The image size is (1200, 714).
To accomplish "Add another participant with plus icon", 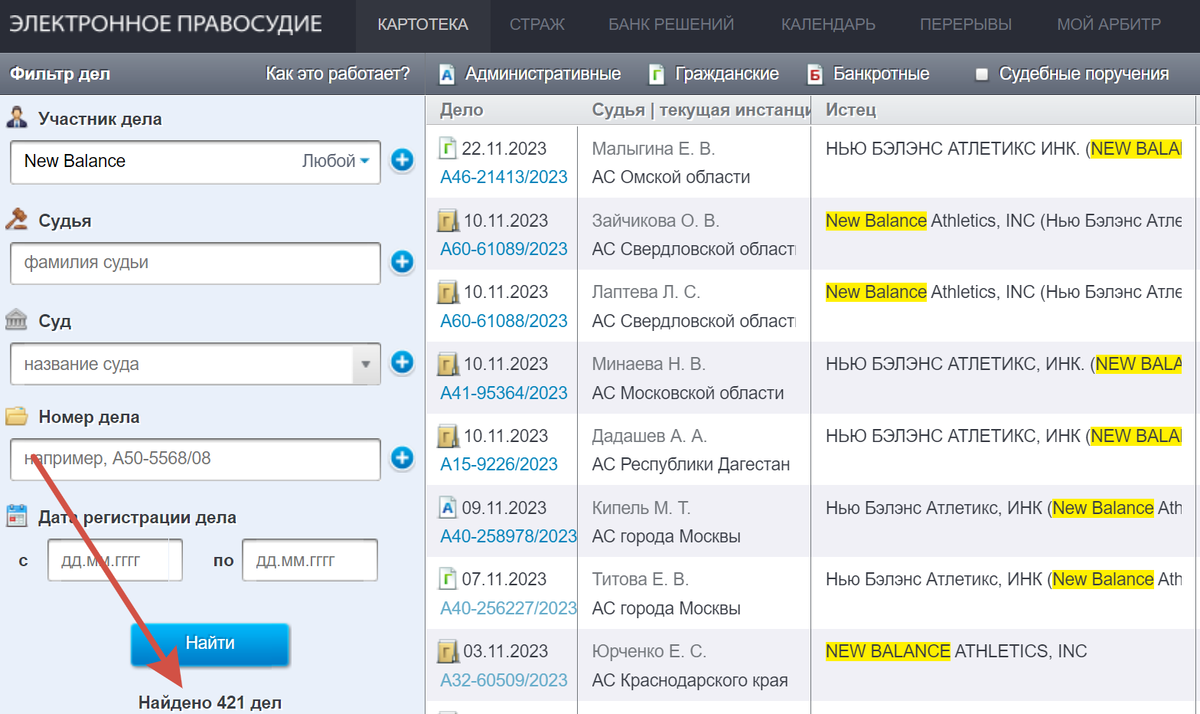I will (x=402, y=160).
